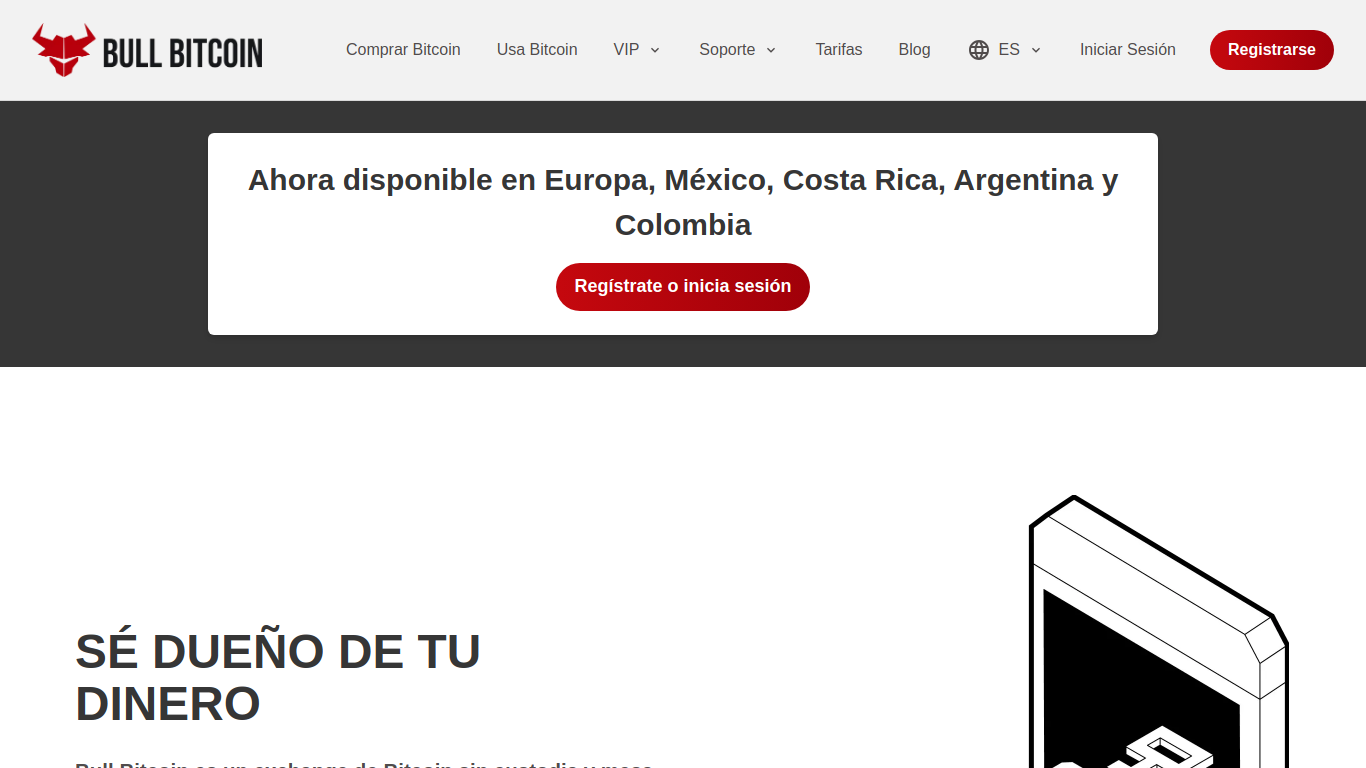Click Regístrate o inicia sesión button
Image resolution: width=1366 pixels, height=768 pixels.
[683, 287]
